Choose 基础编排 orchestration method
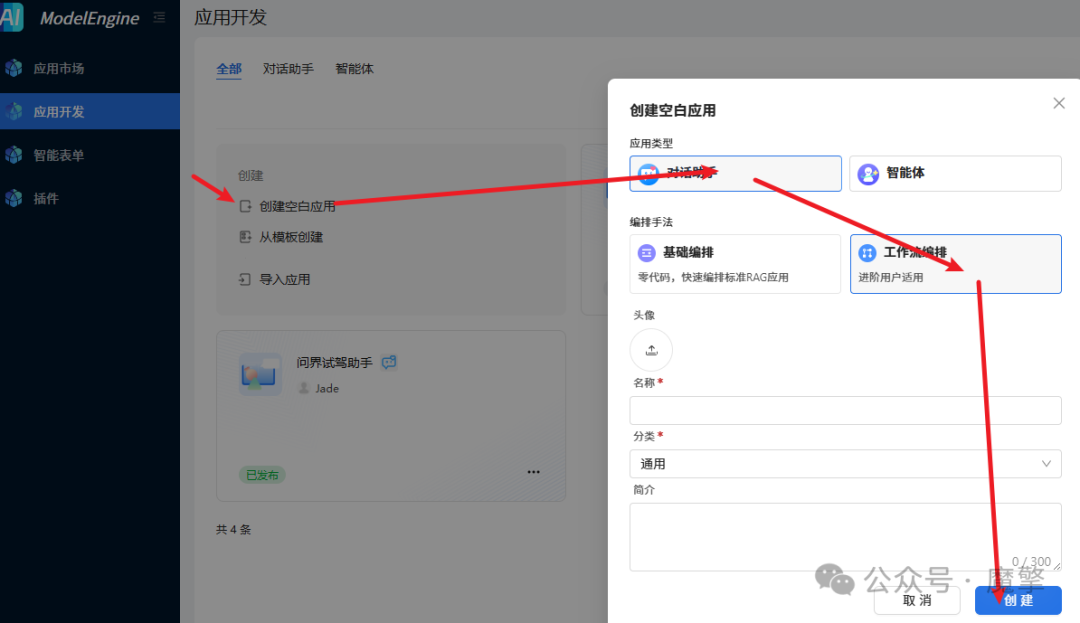Viewport: 1080px width, 623px height. [x=735, y=263]
